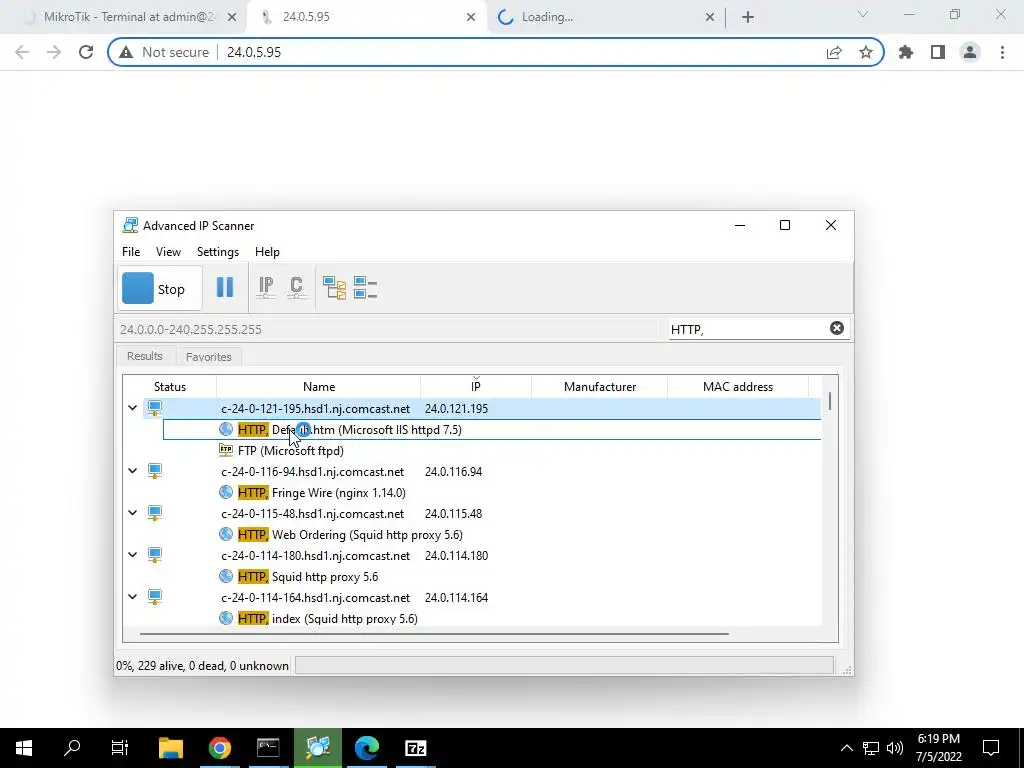Collapse the 24.0.121.195 host row

133,408
